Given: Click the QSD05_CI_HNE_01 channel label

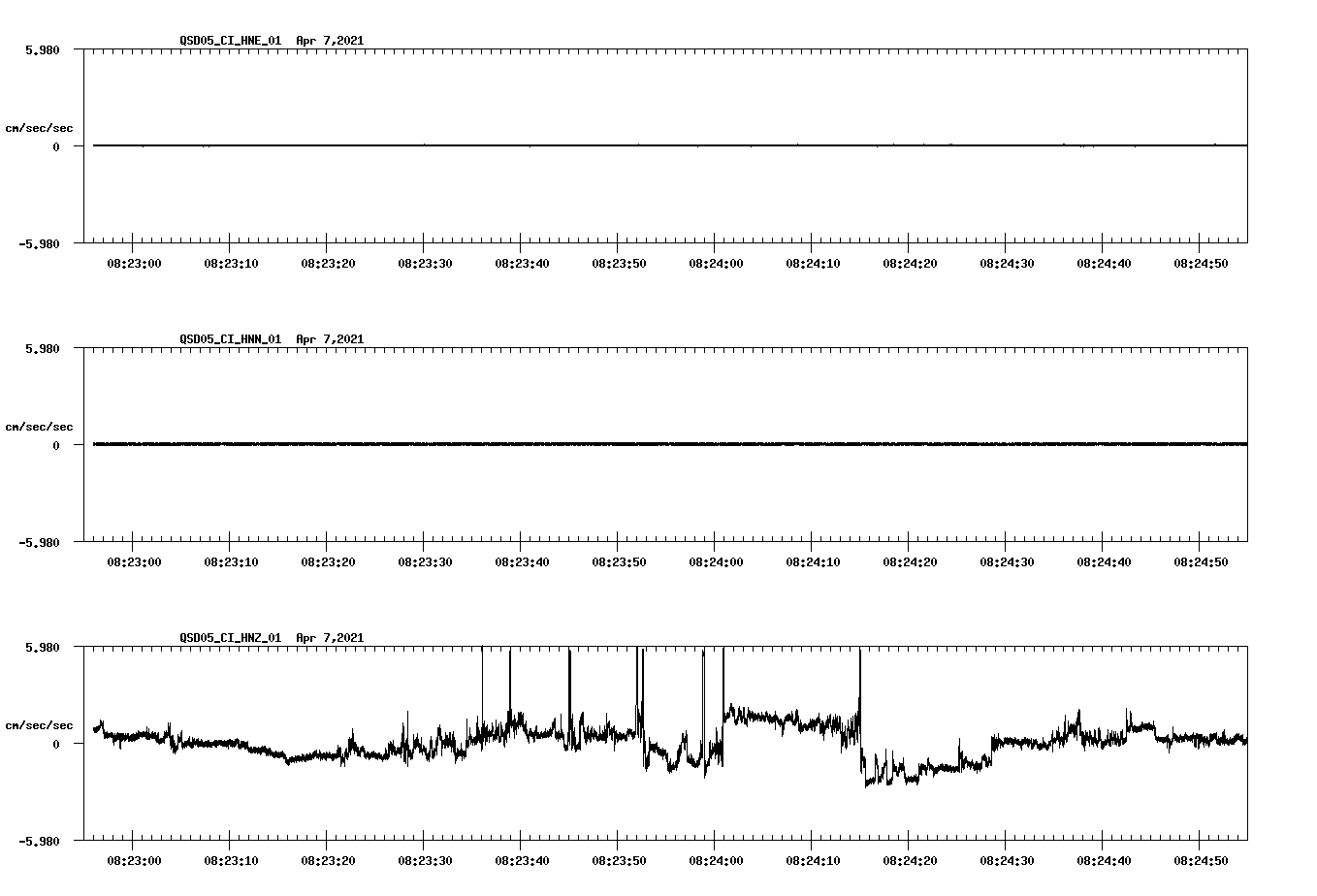Looking at the screenshot, I should pos(229,42).
